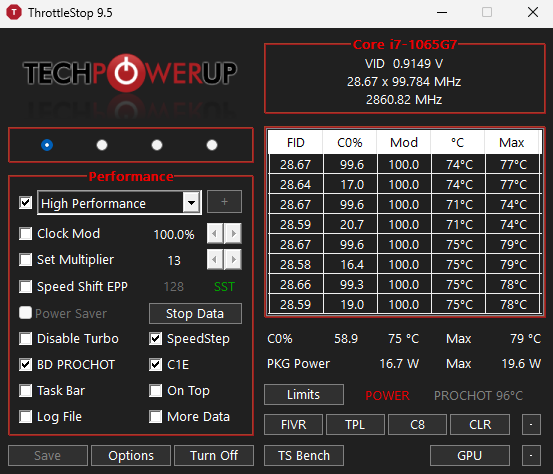Enable the Speed Shift EPP checkbox
This screenshot has height=474, width=553.
[x=25, y=286]
